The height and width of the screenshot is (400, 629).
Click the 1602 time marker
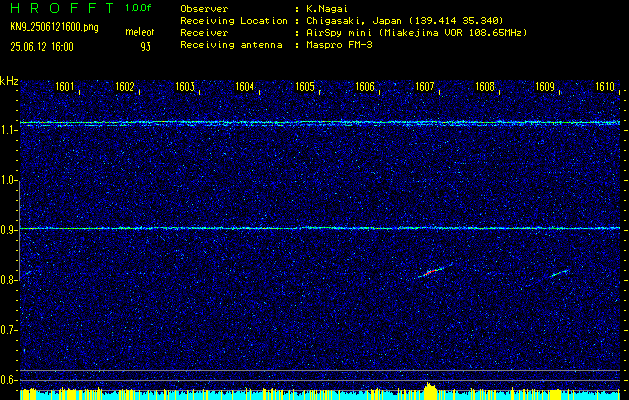click(x=125, y=86)
